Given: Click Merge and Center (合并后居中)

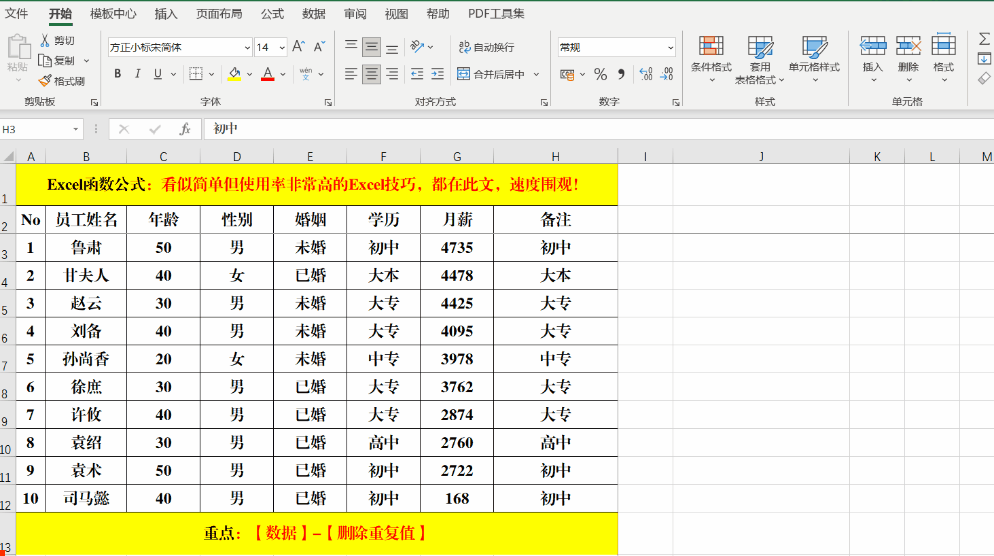Looking at the screenshot, I should [x=491, y=74].
